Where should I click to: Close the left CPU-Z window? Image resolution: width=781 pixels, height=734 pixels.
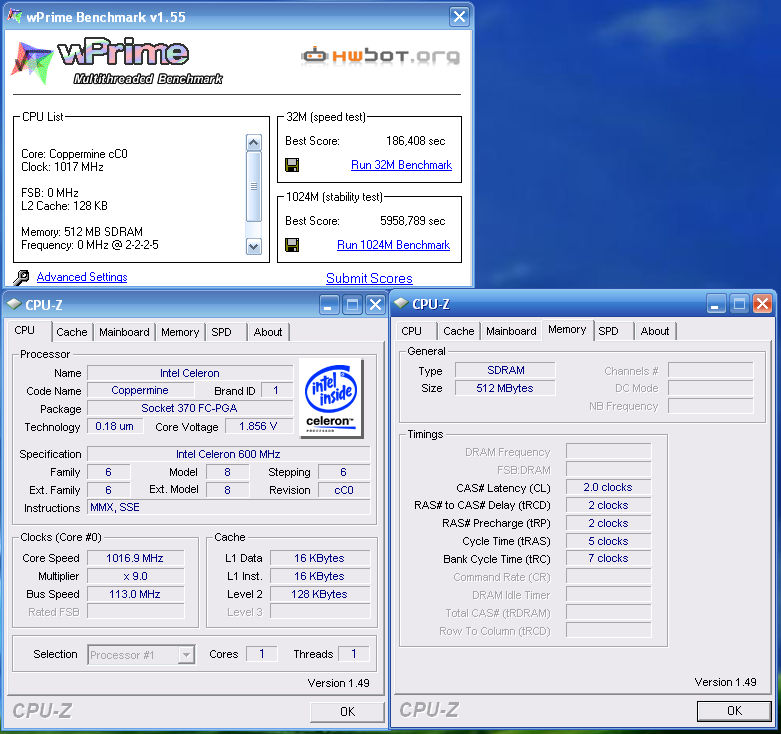[376, 305]
